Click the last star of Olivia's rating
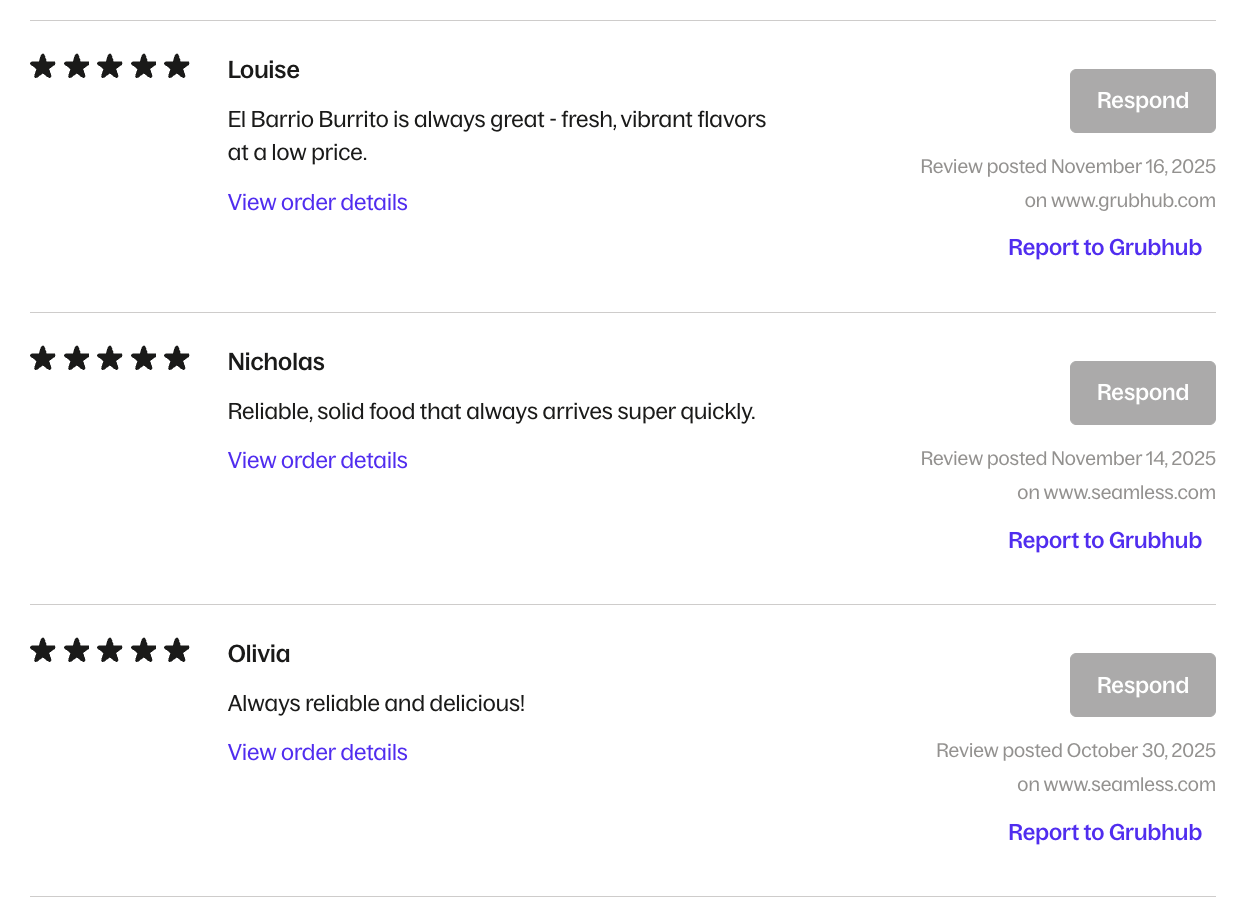 [x=177, y=651]
